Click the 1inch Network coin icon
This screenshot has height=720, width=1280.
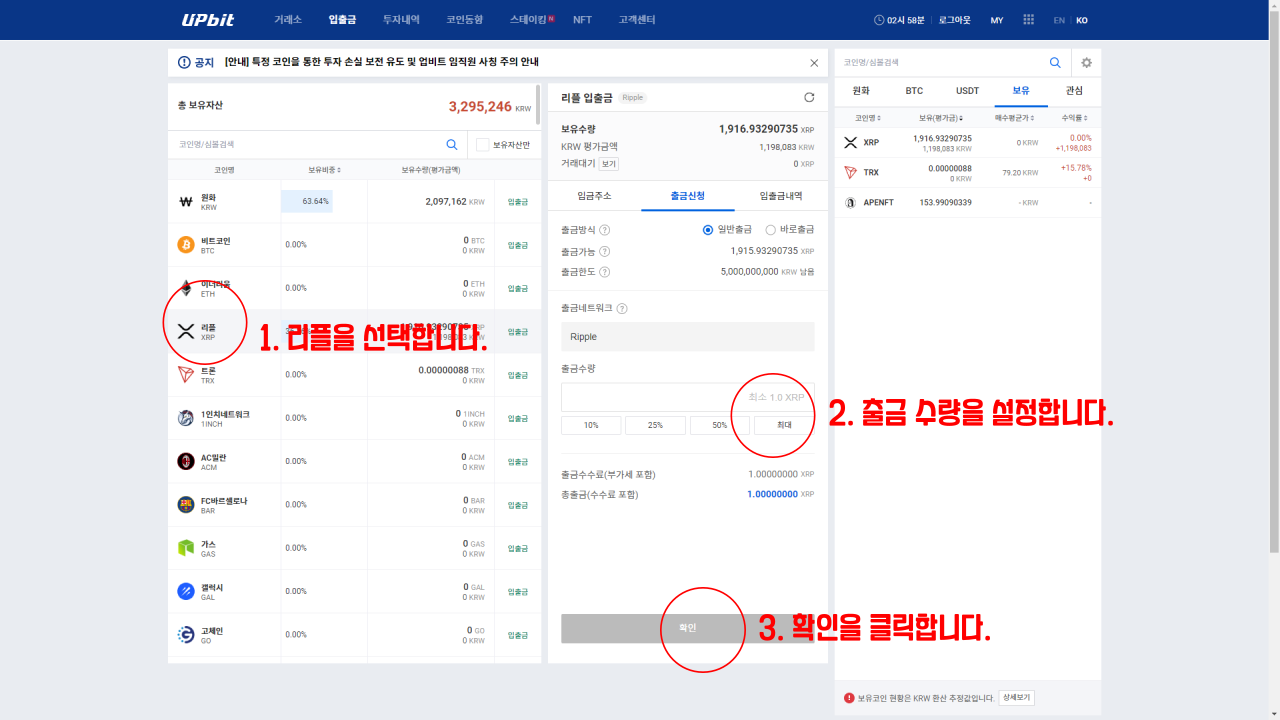(x=185, y=418)
